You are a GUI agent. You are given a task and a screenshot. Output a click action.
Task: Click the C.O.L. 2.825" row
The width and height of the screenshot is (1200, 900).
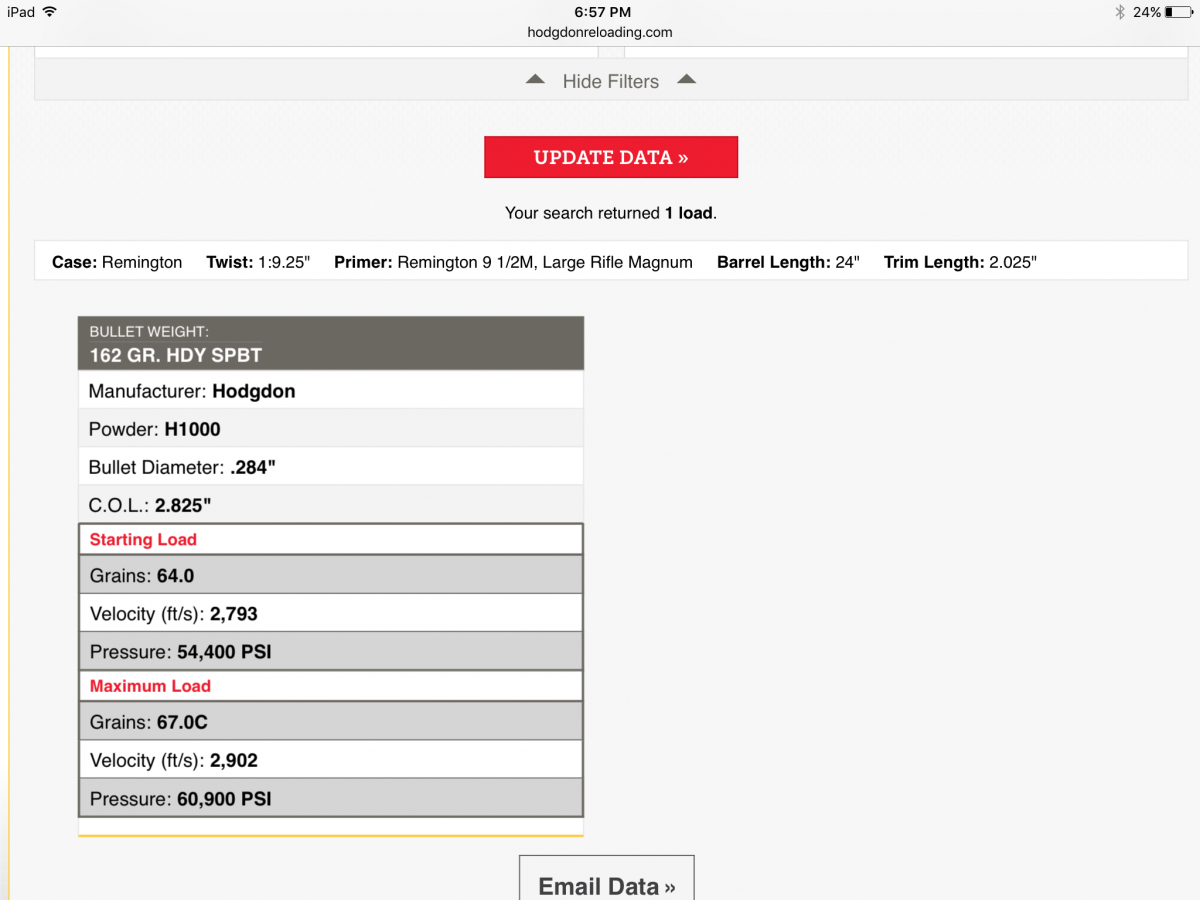[x=330, y=505]
